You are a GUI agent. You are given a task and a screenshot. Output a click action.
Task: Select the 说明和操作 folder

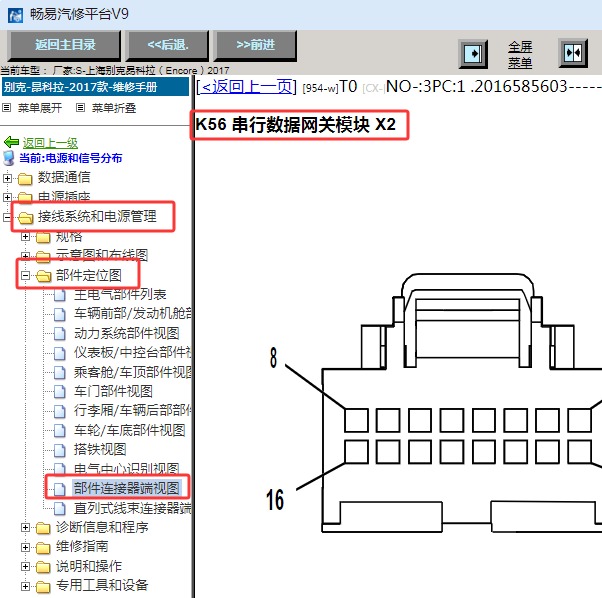pos(89,566)
